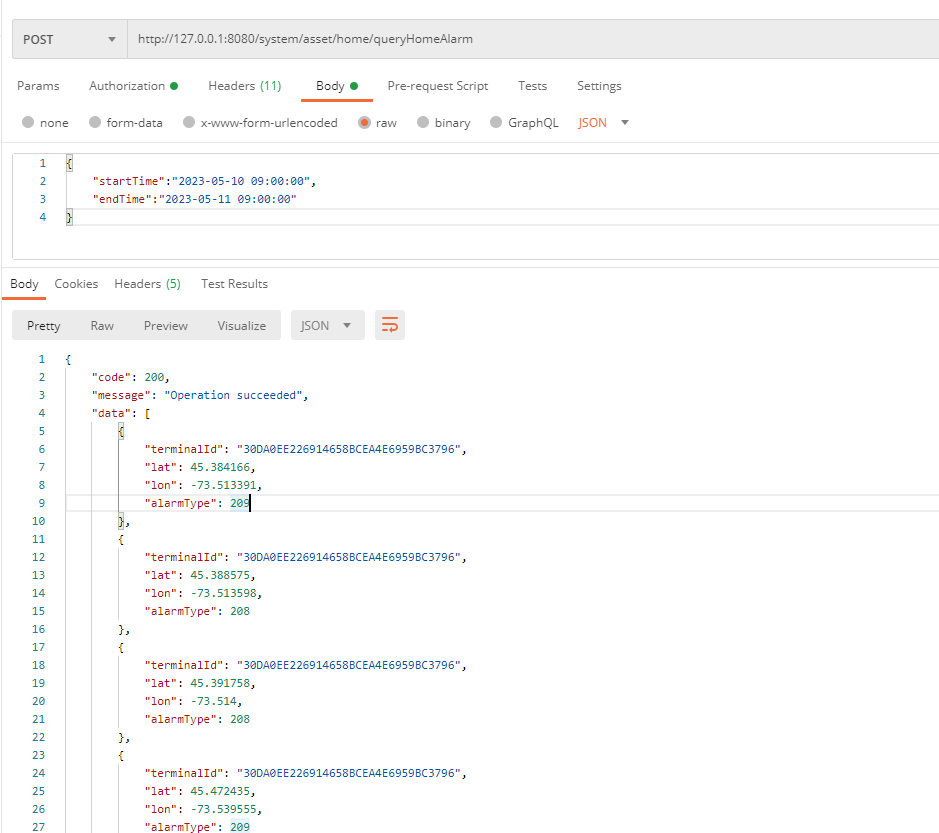
Task: Click the Raw response view button
Action: (102, 325)
